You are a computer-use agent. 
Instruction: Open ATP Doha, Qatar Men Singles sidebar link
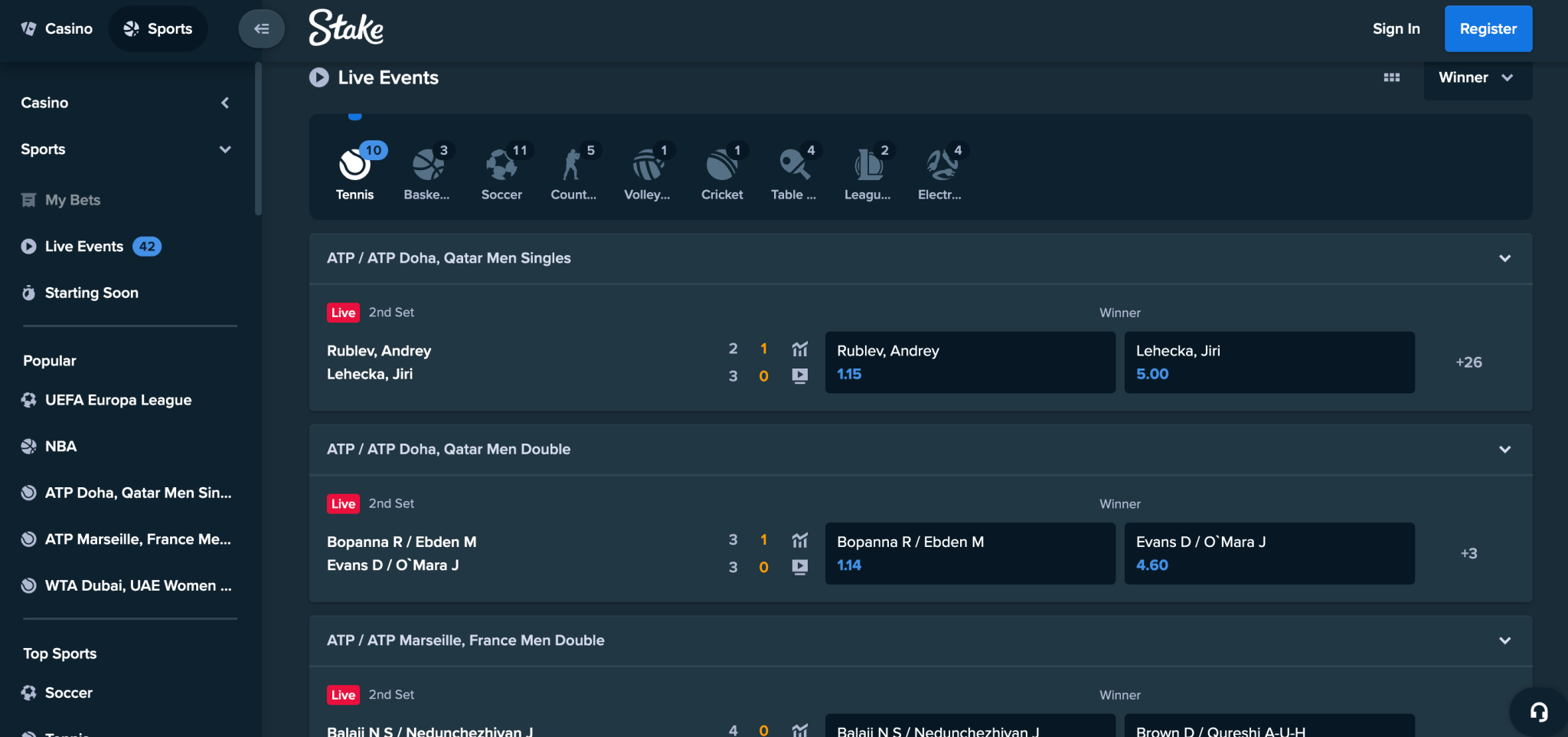coord(126,493)
